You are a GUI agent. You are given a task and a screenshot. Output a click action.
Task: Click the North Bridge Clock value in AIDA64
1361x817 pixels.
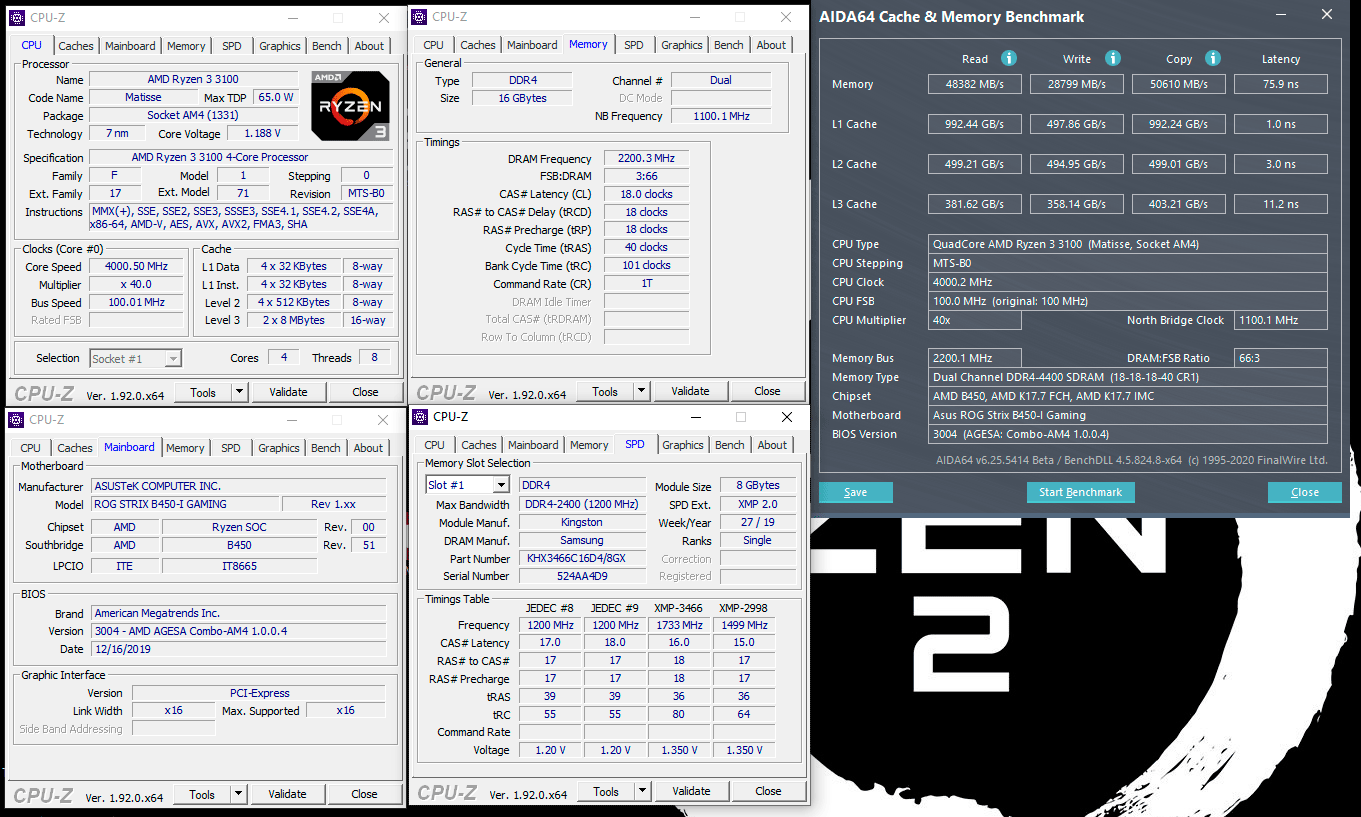click(1281, 320)
